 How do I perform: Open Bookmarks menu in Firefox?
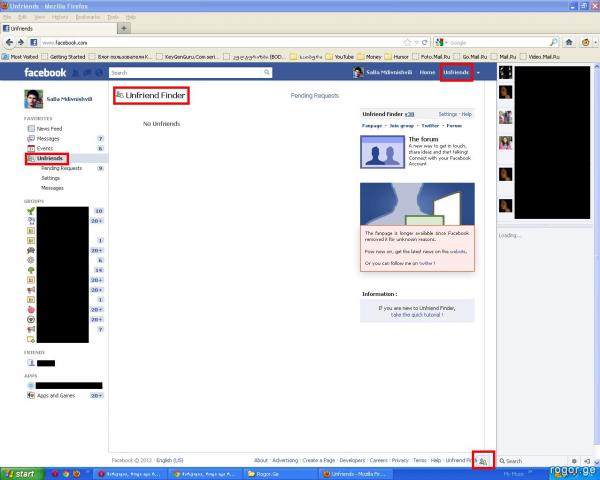tap(88, 17)
